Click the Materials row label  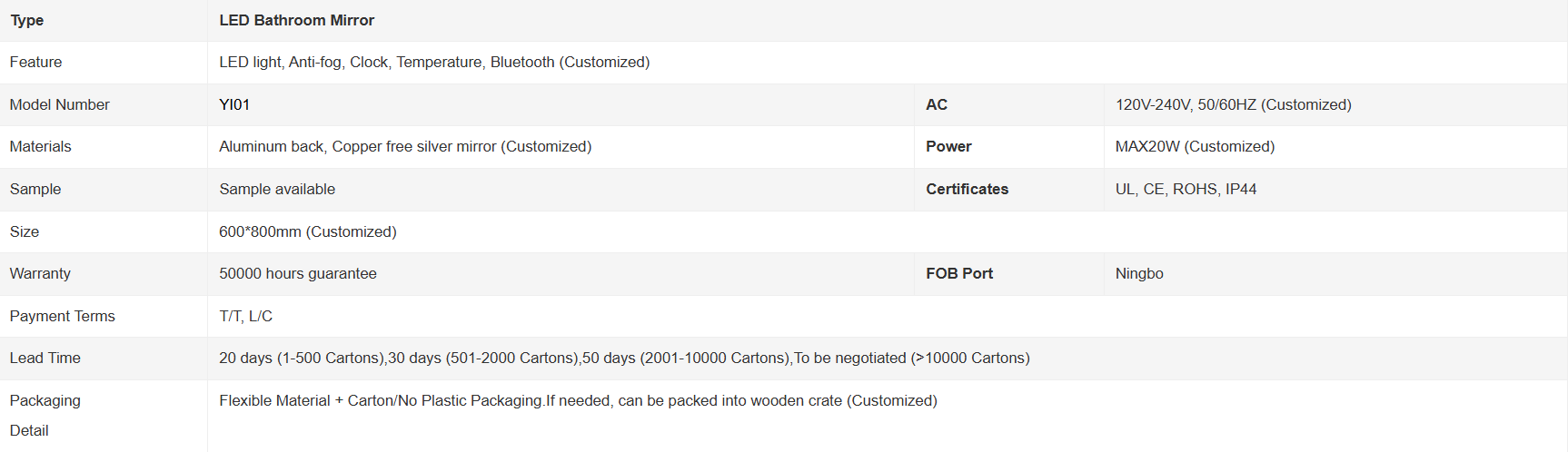tap(41, 146)
